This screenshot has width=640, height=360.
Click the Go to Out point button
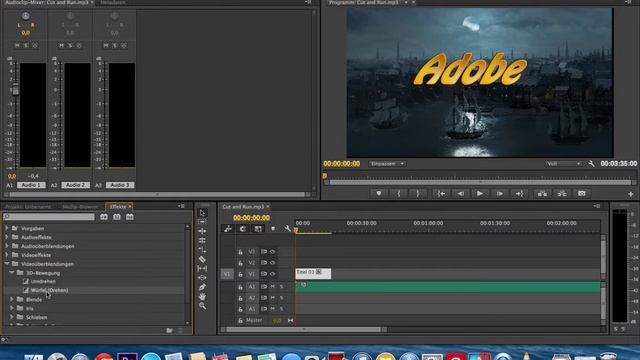pyautogui.click(x=519, y=193)
